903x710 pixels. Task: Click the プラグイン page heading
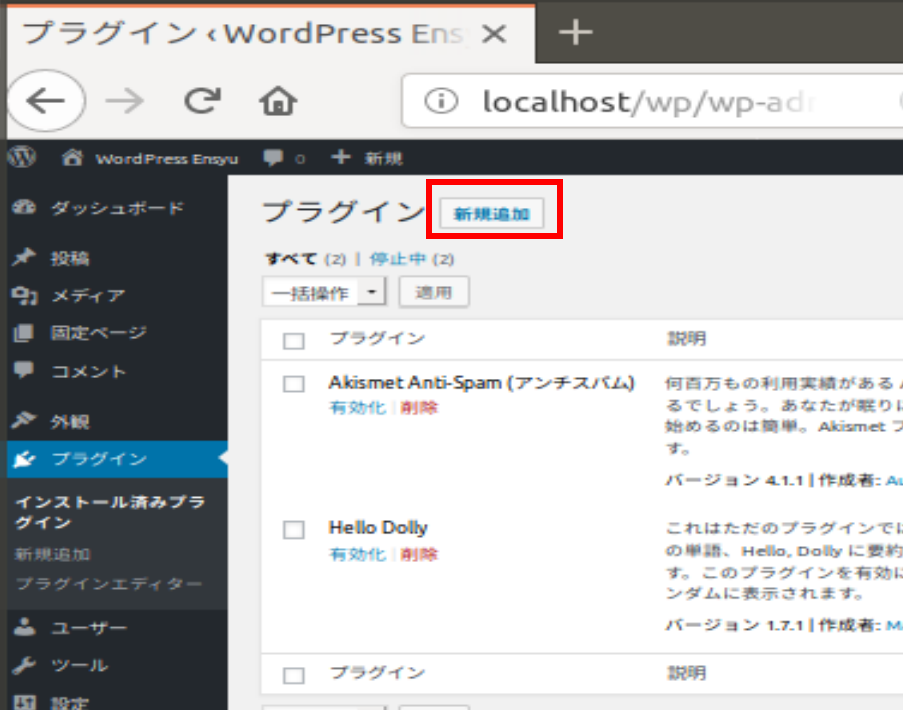344,211
